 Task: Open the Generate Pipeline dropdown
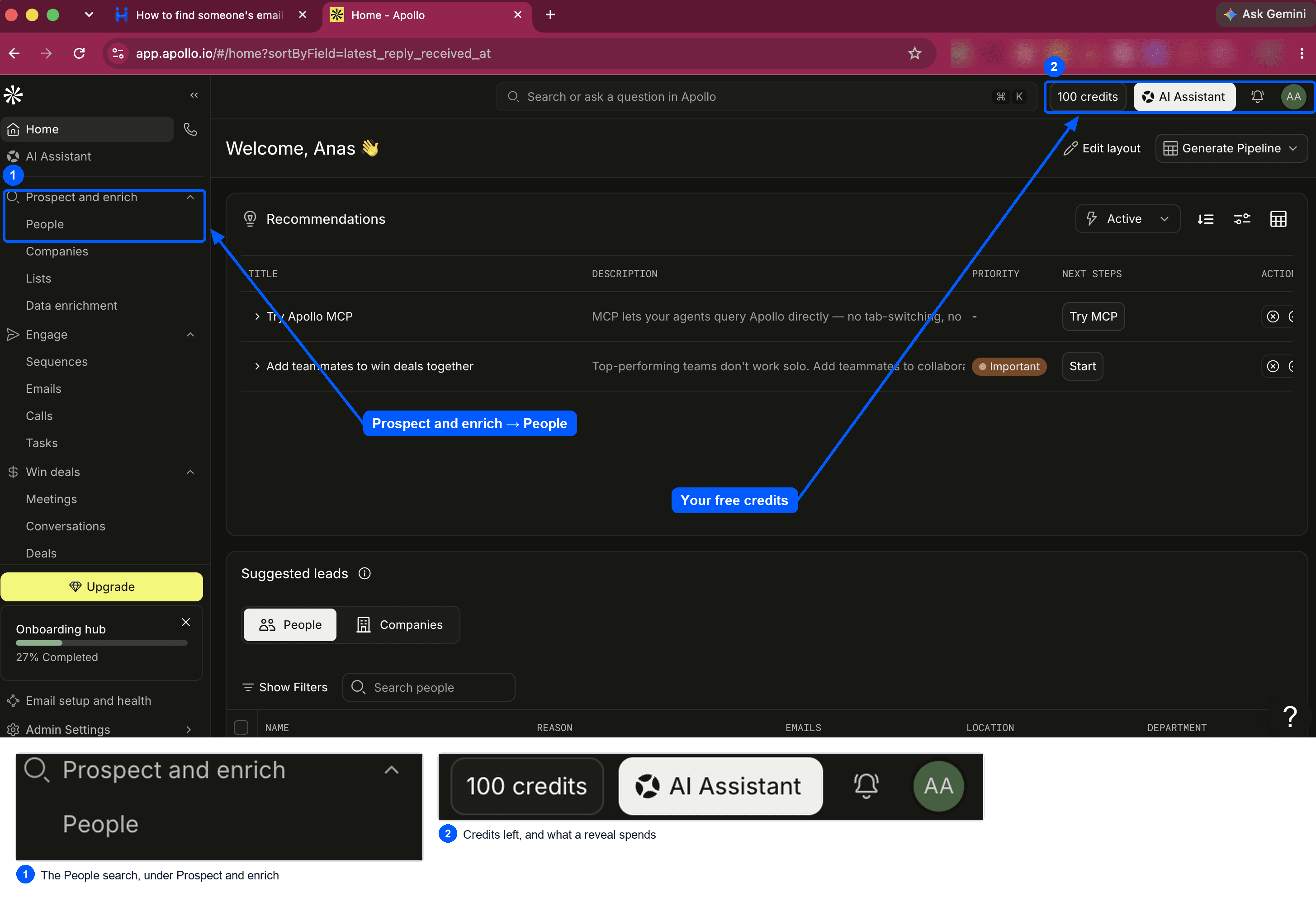pyautogui.click(x=1231, y=148)
